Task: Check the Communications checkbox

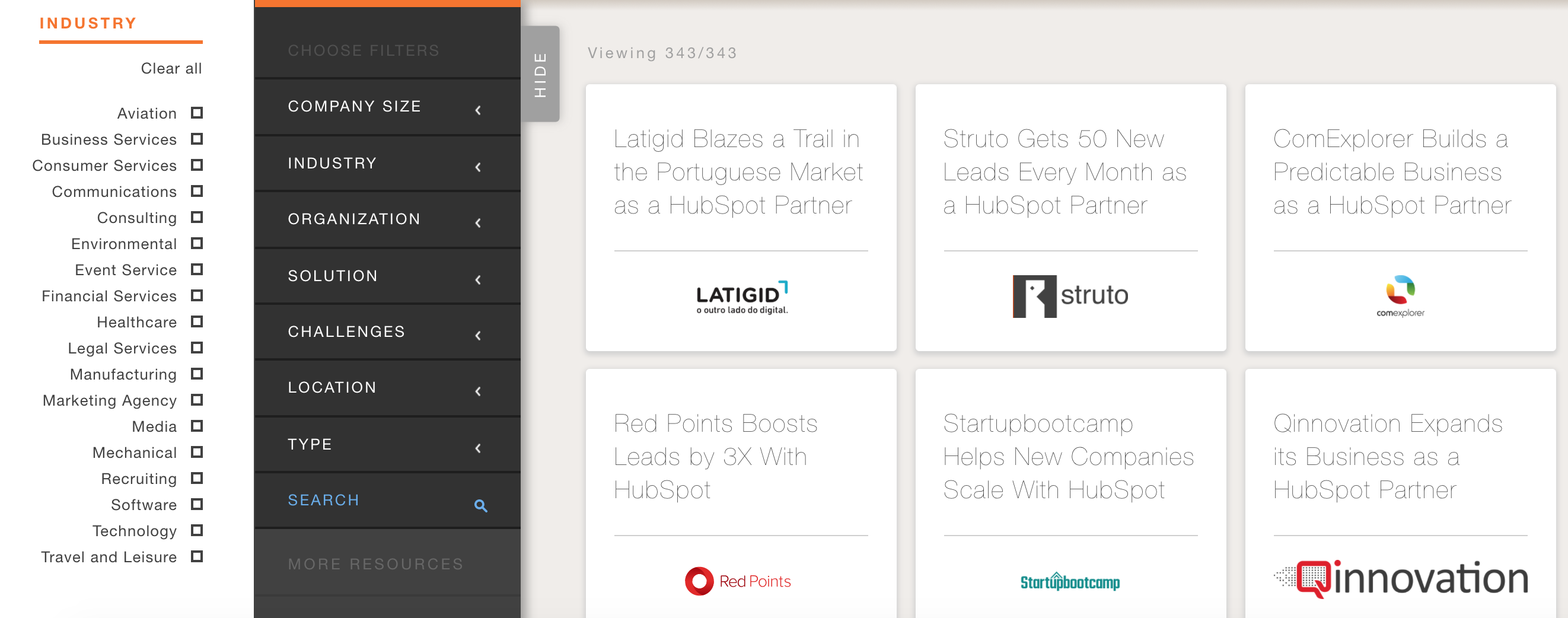Action: tap(197, 191)
